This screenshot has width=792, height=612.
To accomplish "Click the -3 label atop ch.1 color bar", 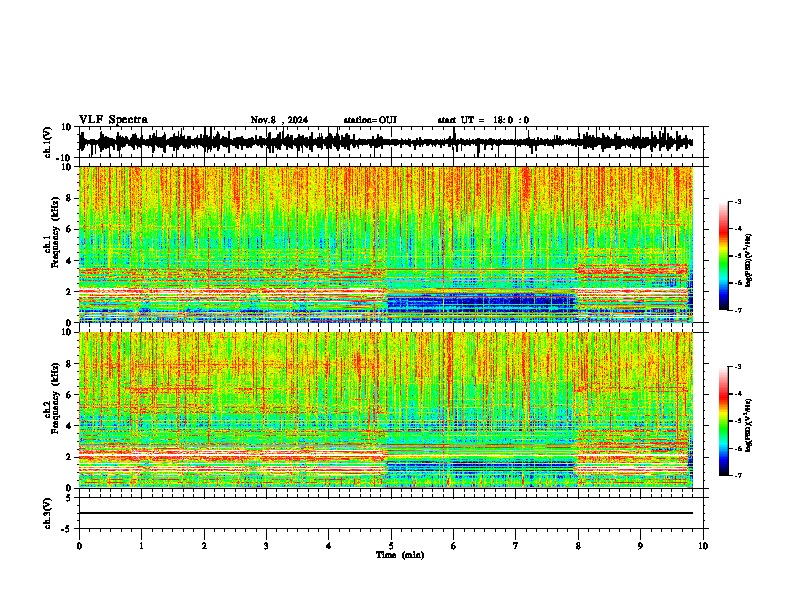I will 738,202.
